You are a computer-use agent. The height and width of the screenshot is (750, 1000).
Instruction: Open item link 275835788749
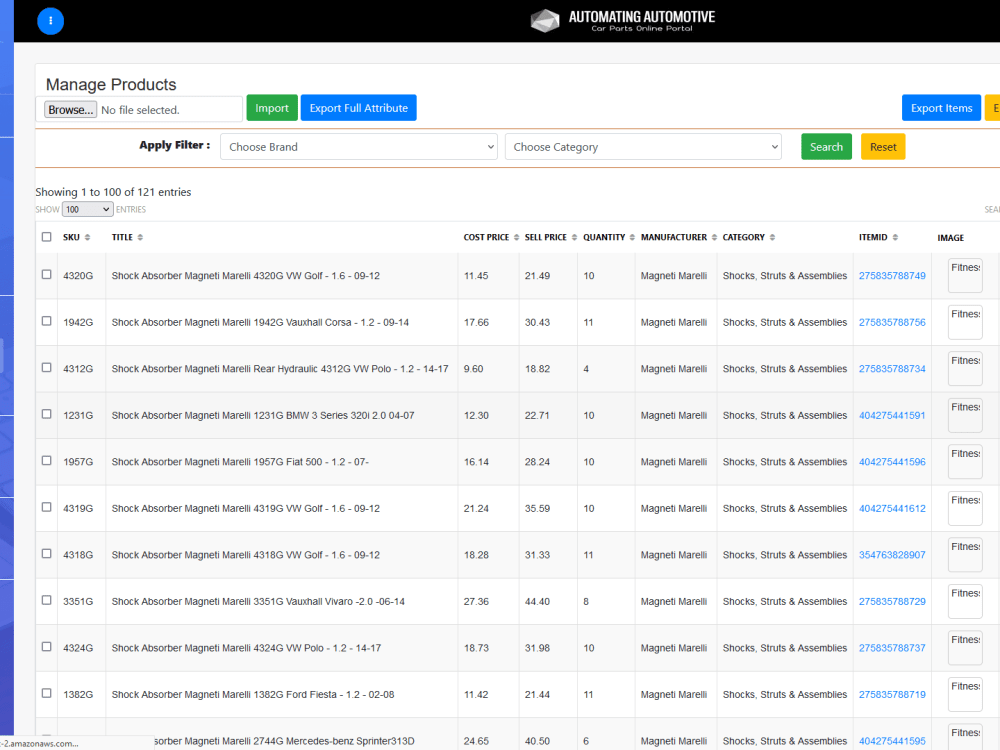(x=892, y=276)
